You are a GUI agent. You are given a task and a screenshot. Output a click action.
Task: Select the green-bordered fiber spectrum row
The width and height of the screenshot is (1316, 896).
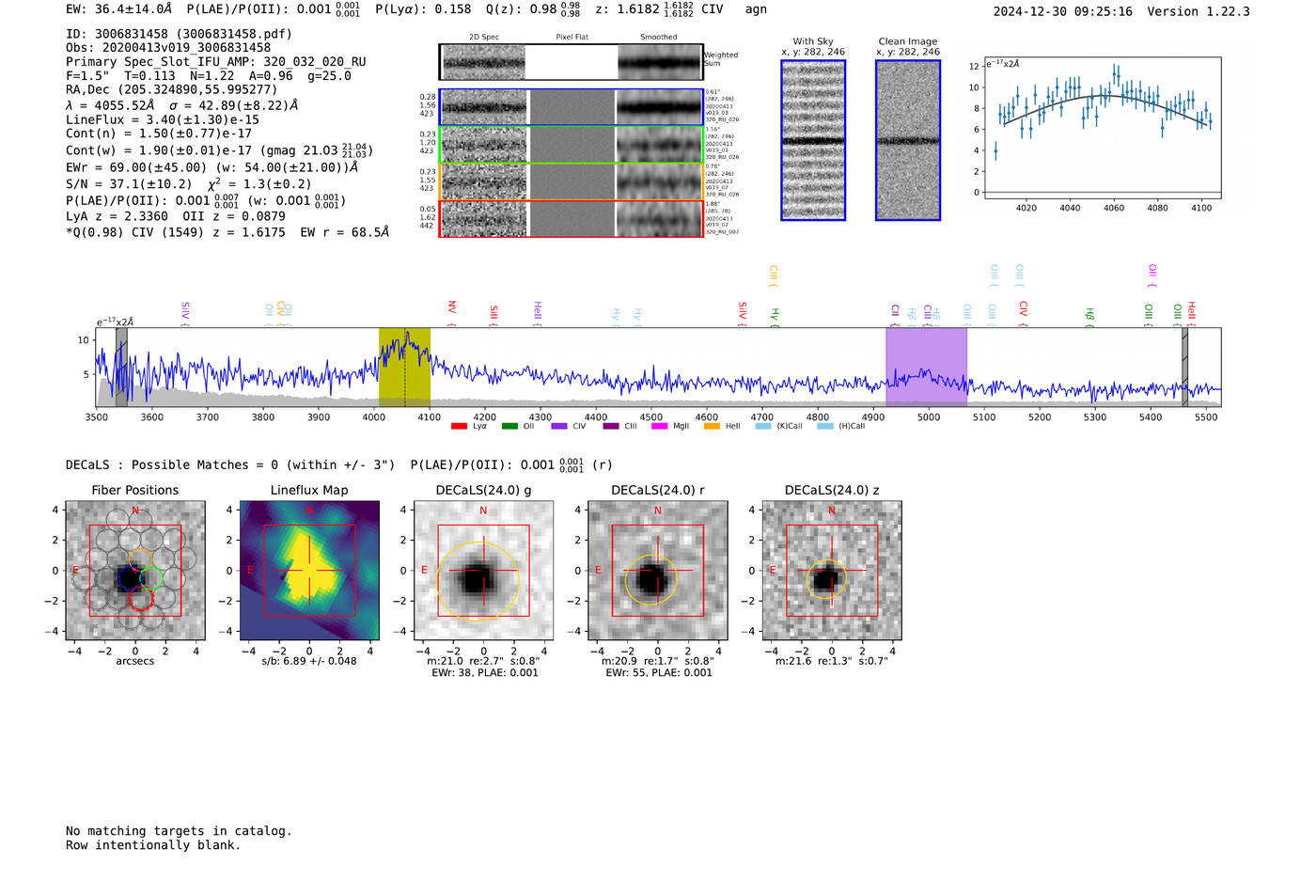572,144
